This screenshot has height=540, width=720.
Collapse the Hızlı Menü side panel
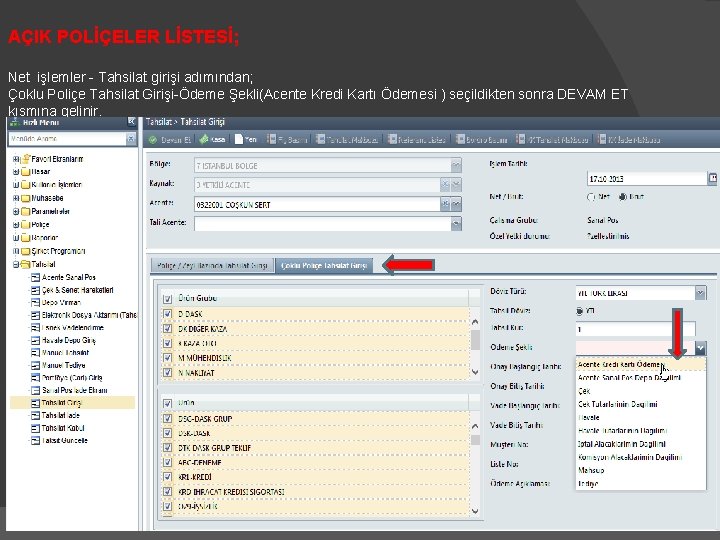tap(131, 122)
